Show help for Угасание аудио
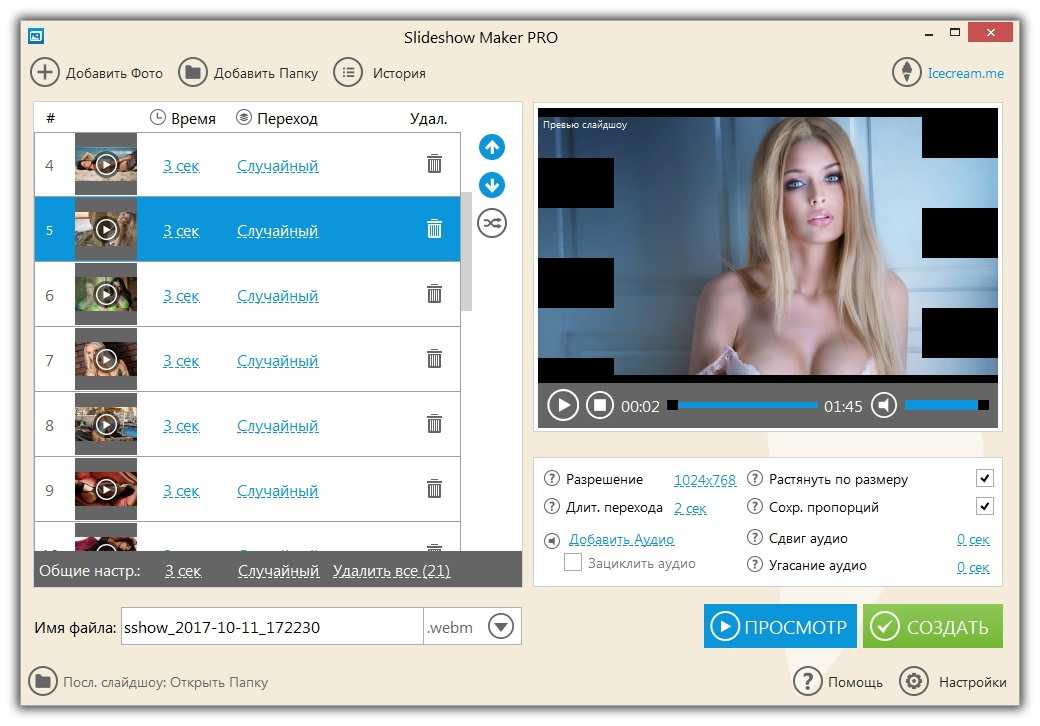This screenshot has width=1040, height=726. (755, 564)
